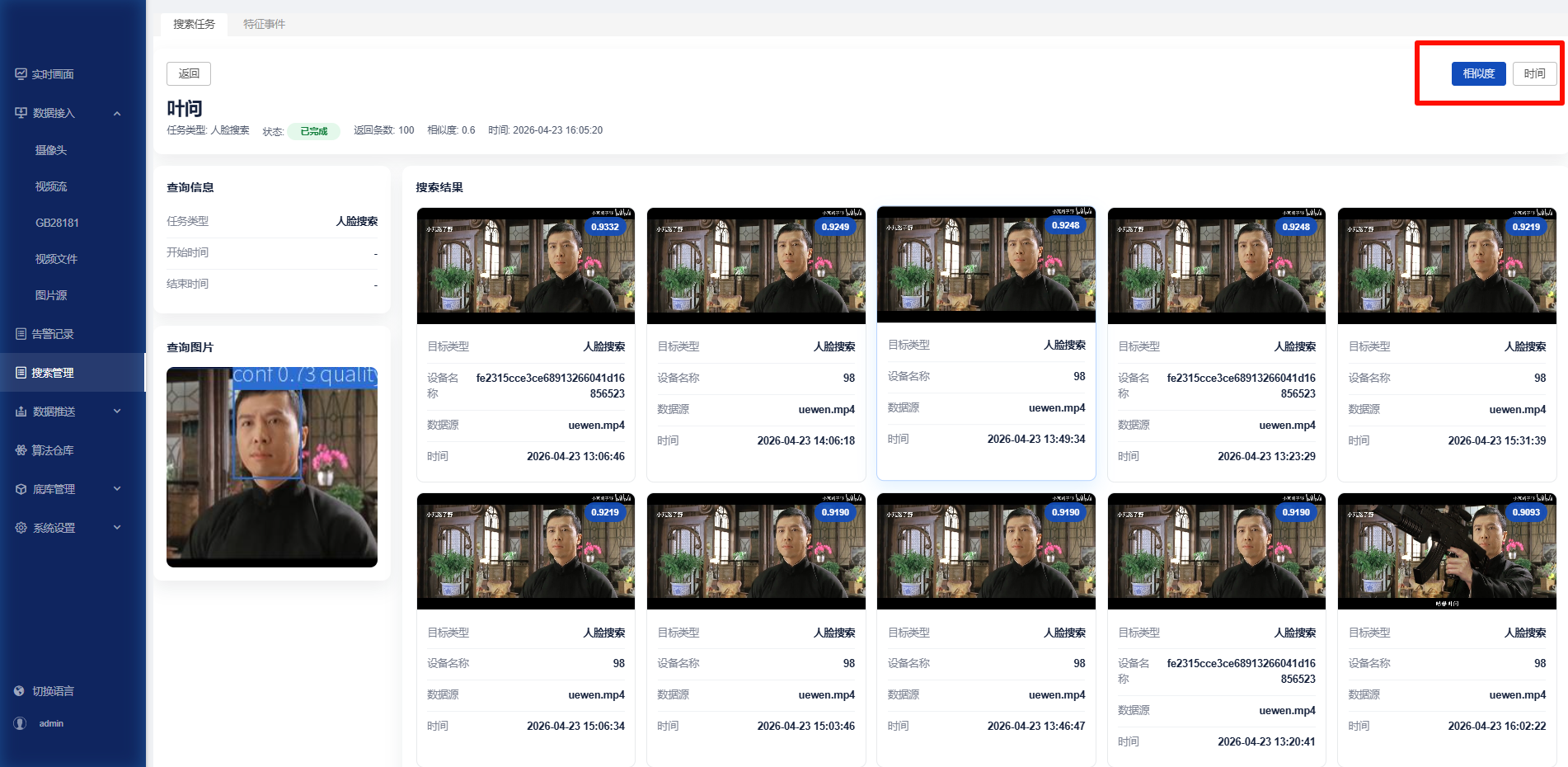Screen dimensions: 1568x767
Task: Click device ID in the 13:06:46 card
Action: [x=551, y=386]
